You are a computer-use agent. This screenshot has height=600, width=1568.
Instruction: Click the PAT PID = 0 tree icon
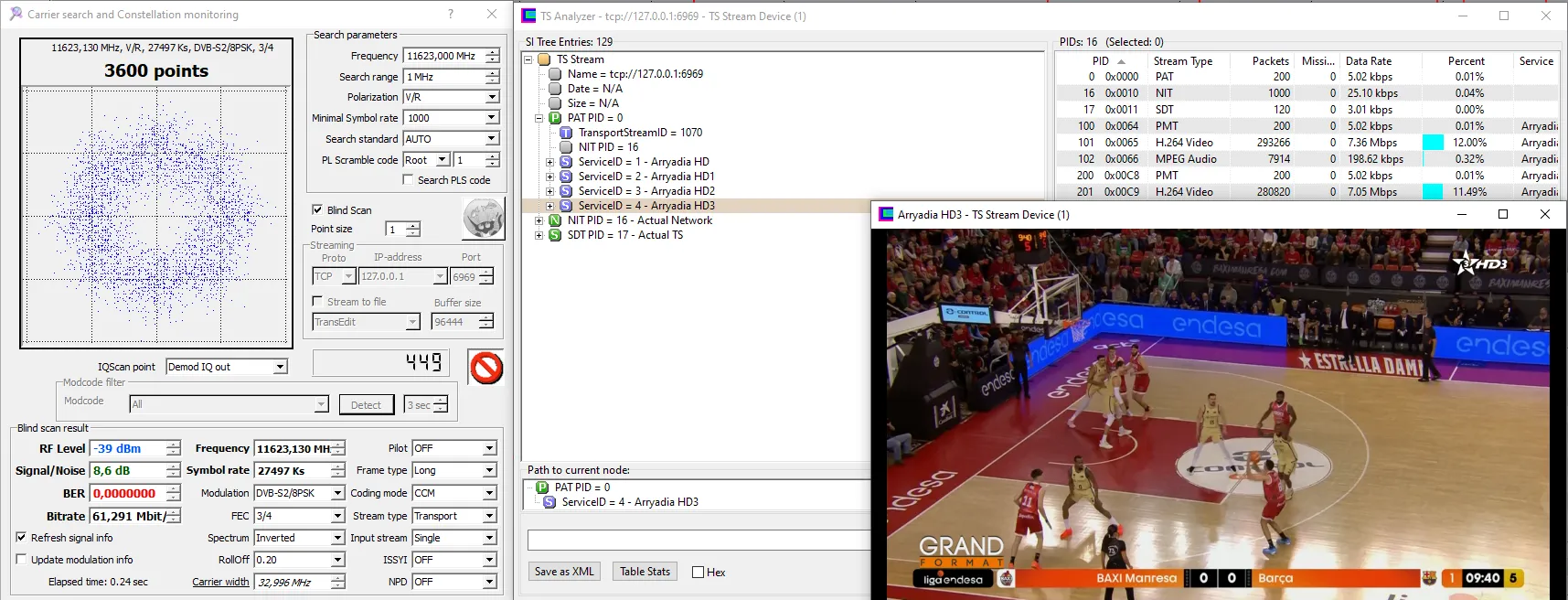(x=555, y=118)
